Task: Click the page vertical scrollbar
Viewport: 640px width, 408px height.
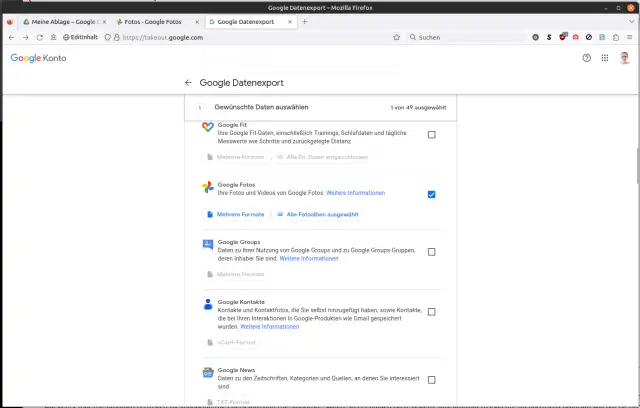Action: 637,166
